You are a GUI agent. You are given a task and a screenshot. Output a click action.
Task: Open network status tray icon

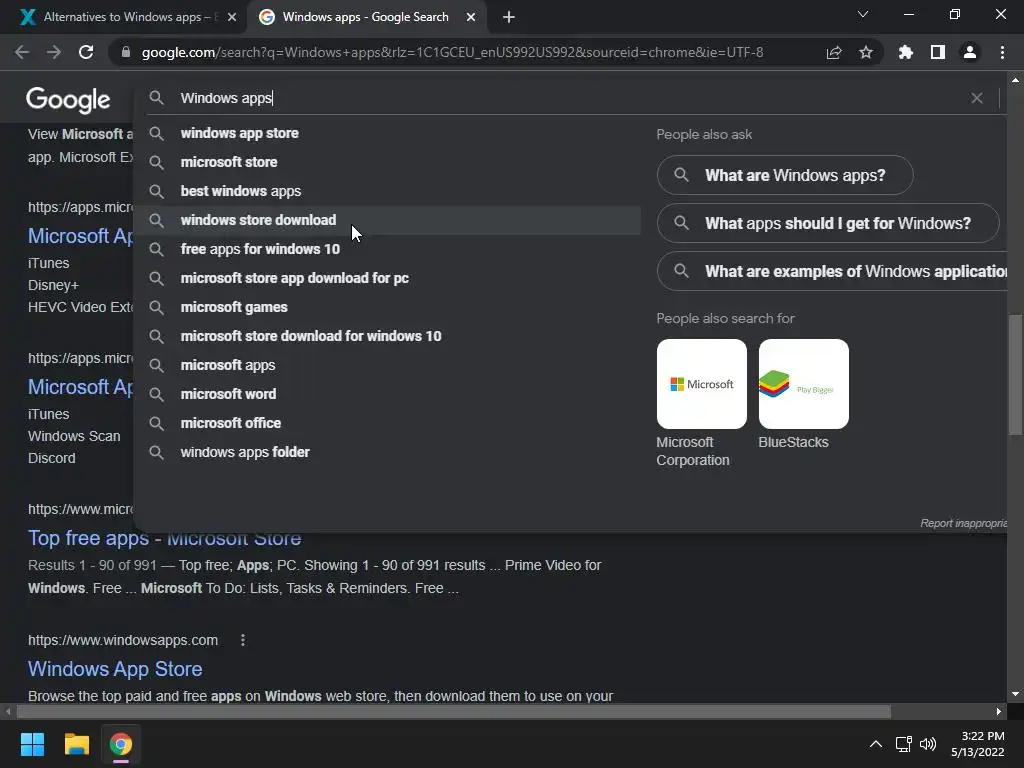click(x=904, y=744)
